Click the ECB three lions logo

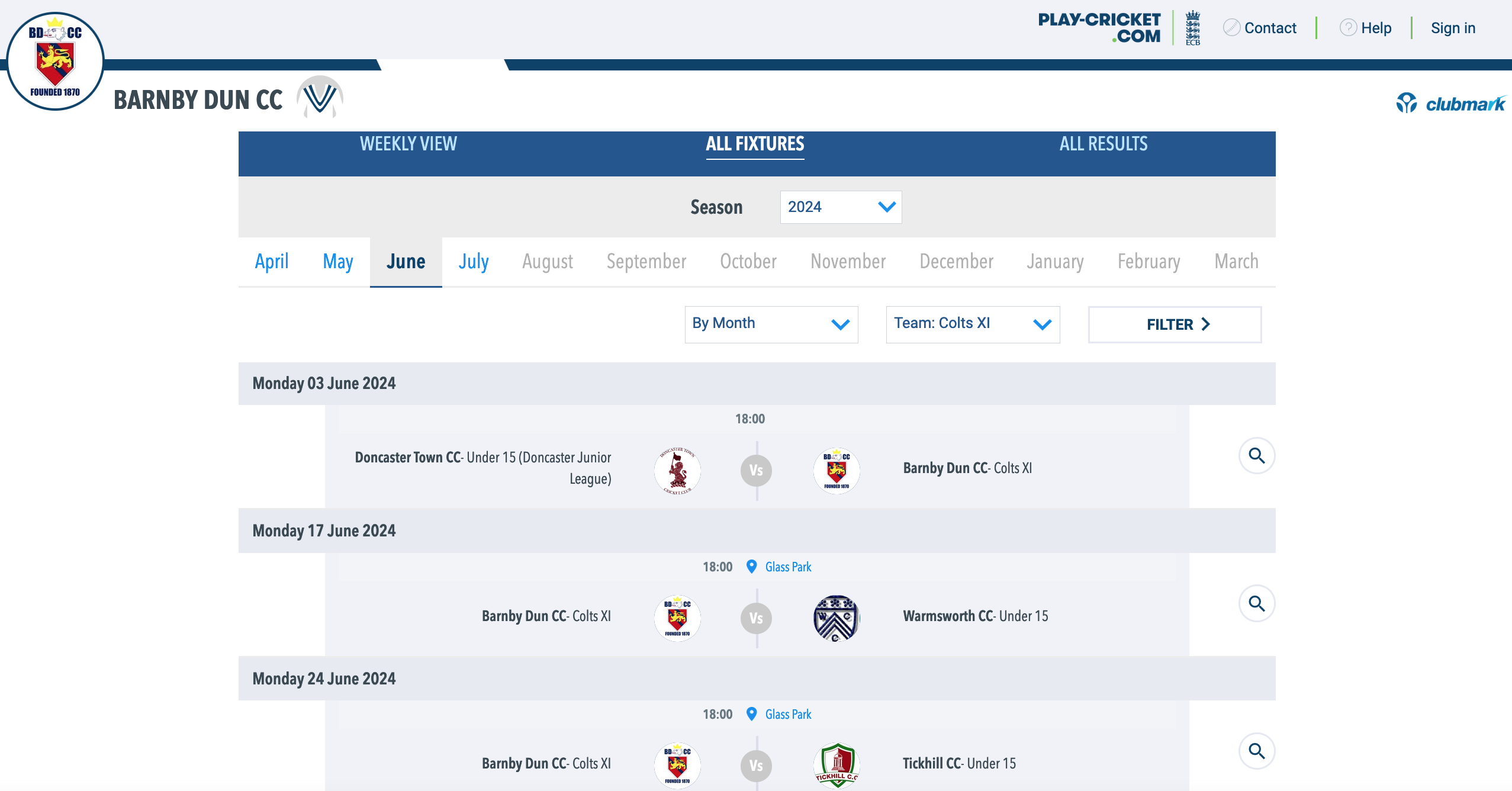tap(1192, 28)
